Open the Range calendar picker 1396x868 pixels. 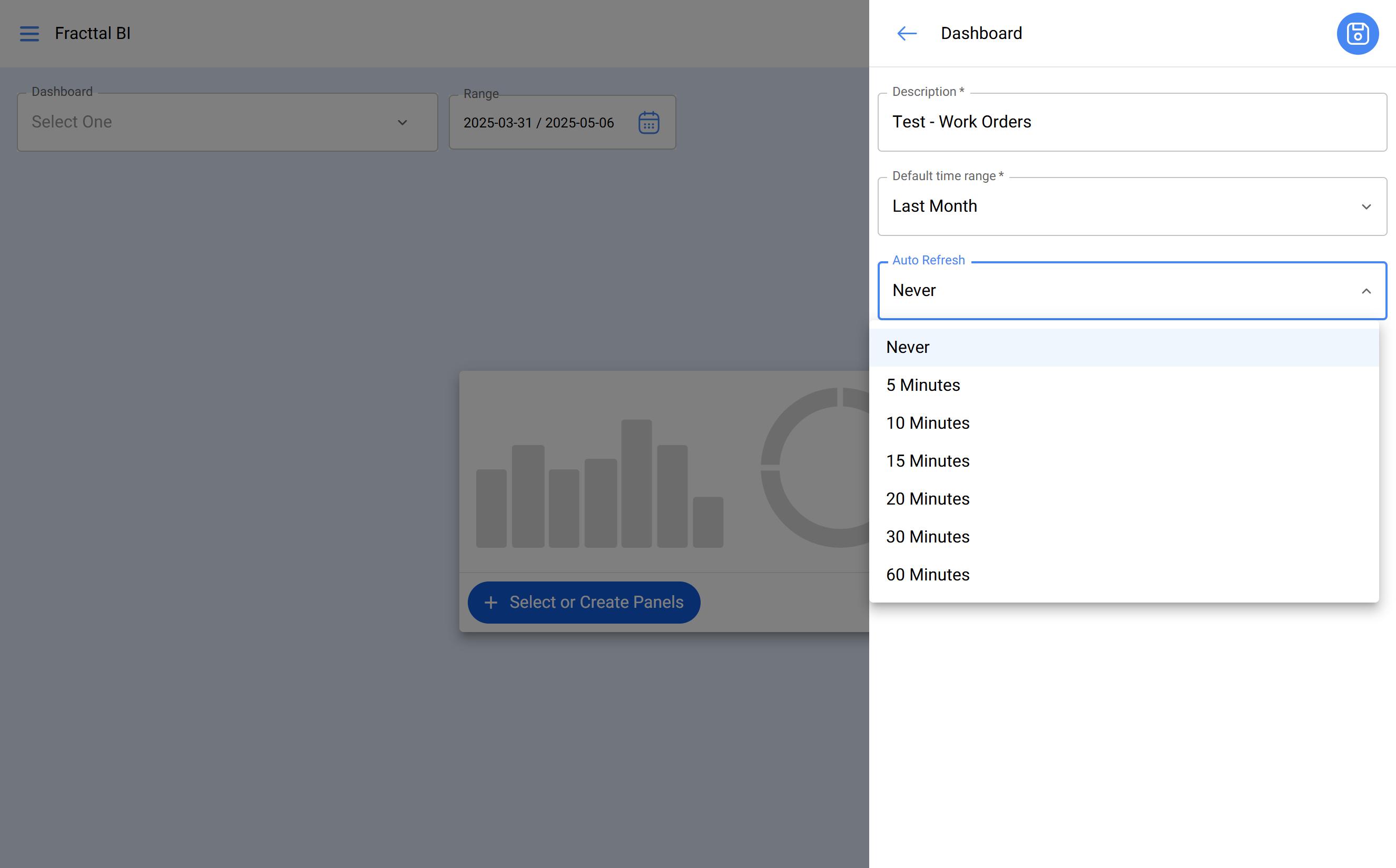(648, 122)
